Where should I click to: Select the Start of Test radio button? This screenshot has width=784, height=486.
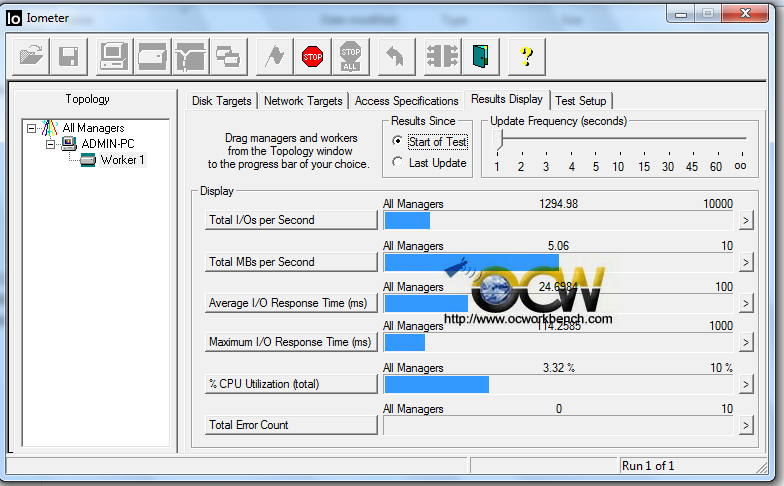[398, 141]
